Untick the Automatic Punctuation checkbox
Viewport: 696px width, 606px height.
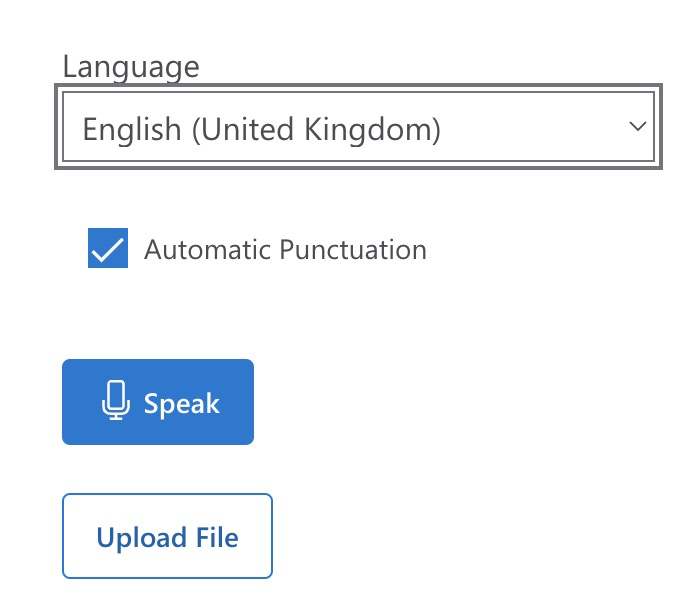pyautogui.click(x=108, y=249)
